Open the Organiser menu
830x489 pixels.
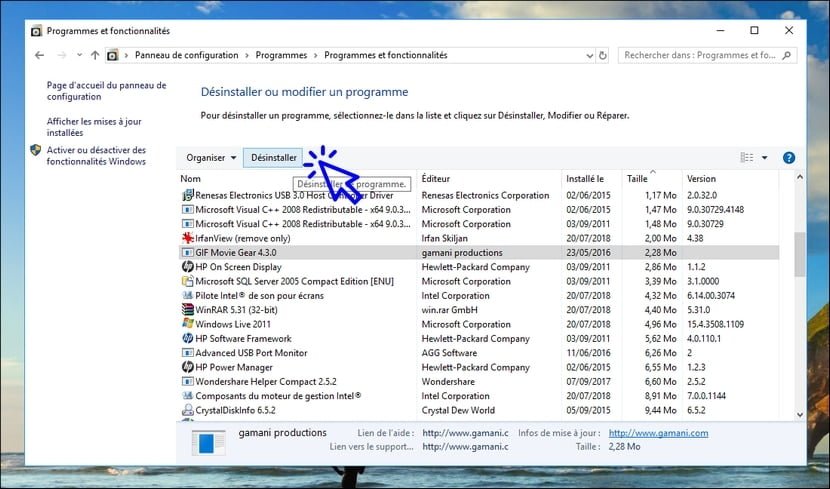(211, 158)
